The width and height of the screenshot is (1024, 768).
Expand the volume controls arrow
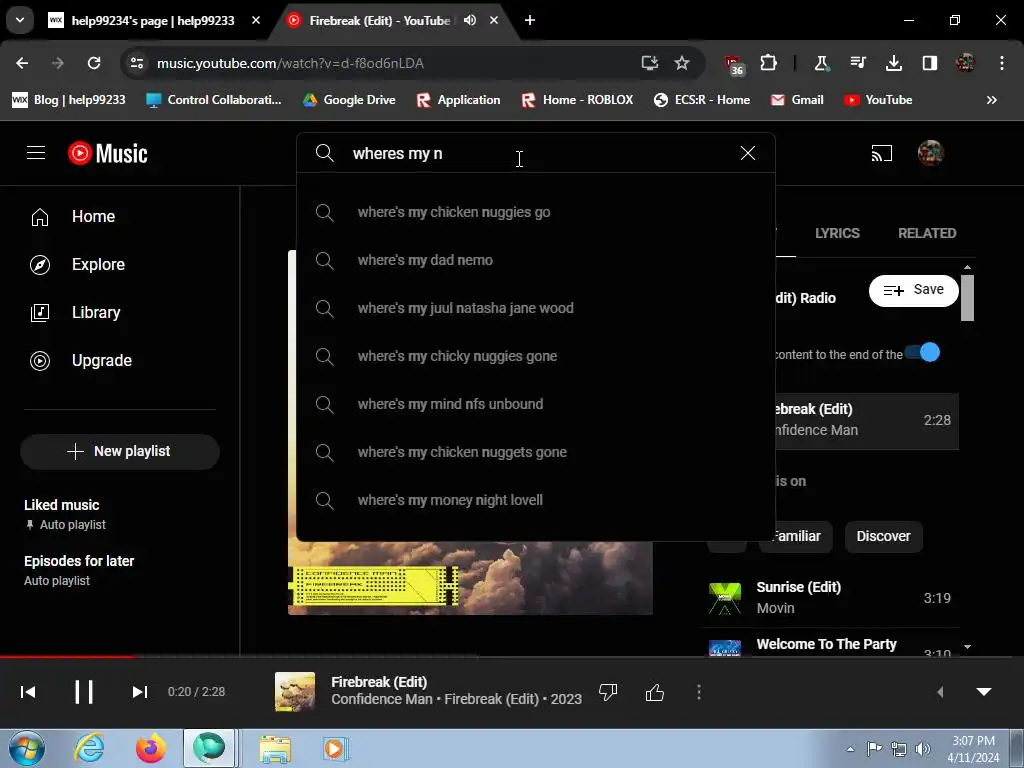click(940, 692)
